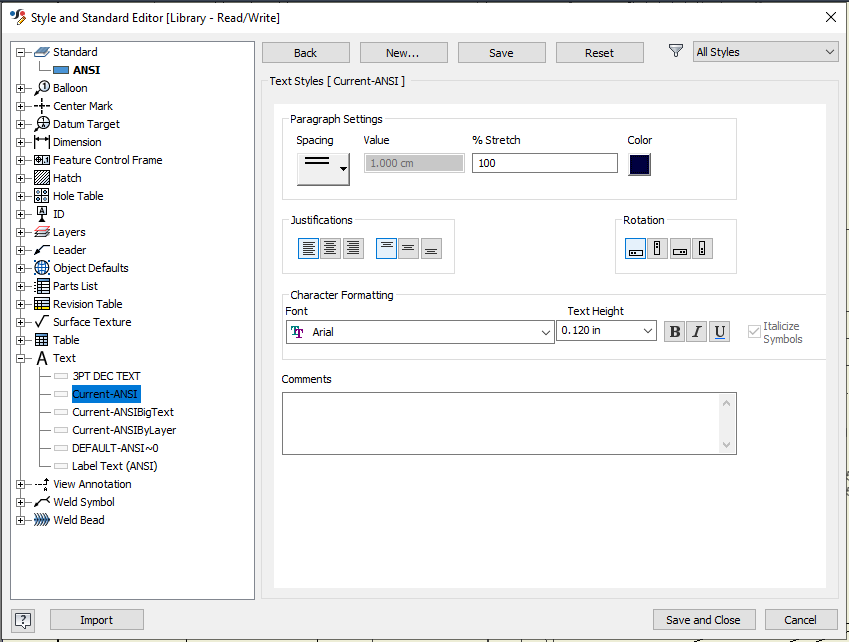849x642 pixels.
Task: Select the 0-degree rotation option
Action: 635,248
